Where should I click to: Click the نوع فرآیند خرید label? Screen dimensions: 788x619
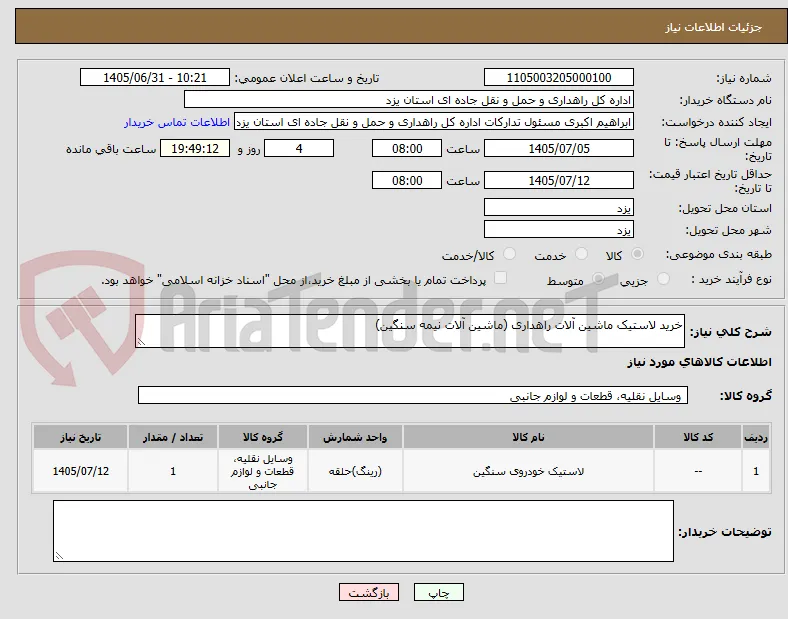point(731,279)
